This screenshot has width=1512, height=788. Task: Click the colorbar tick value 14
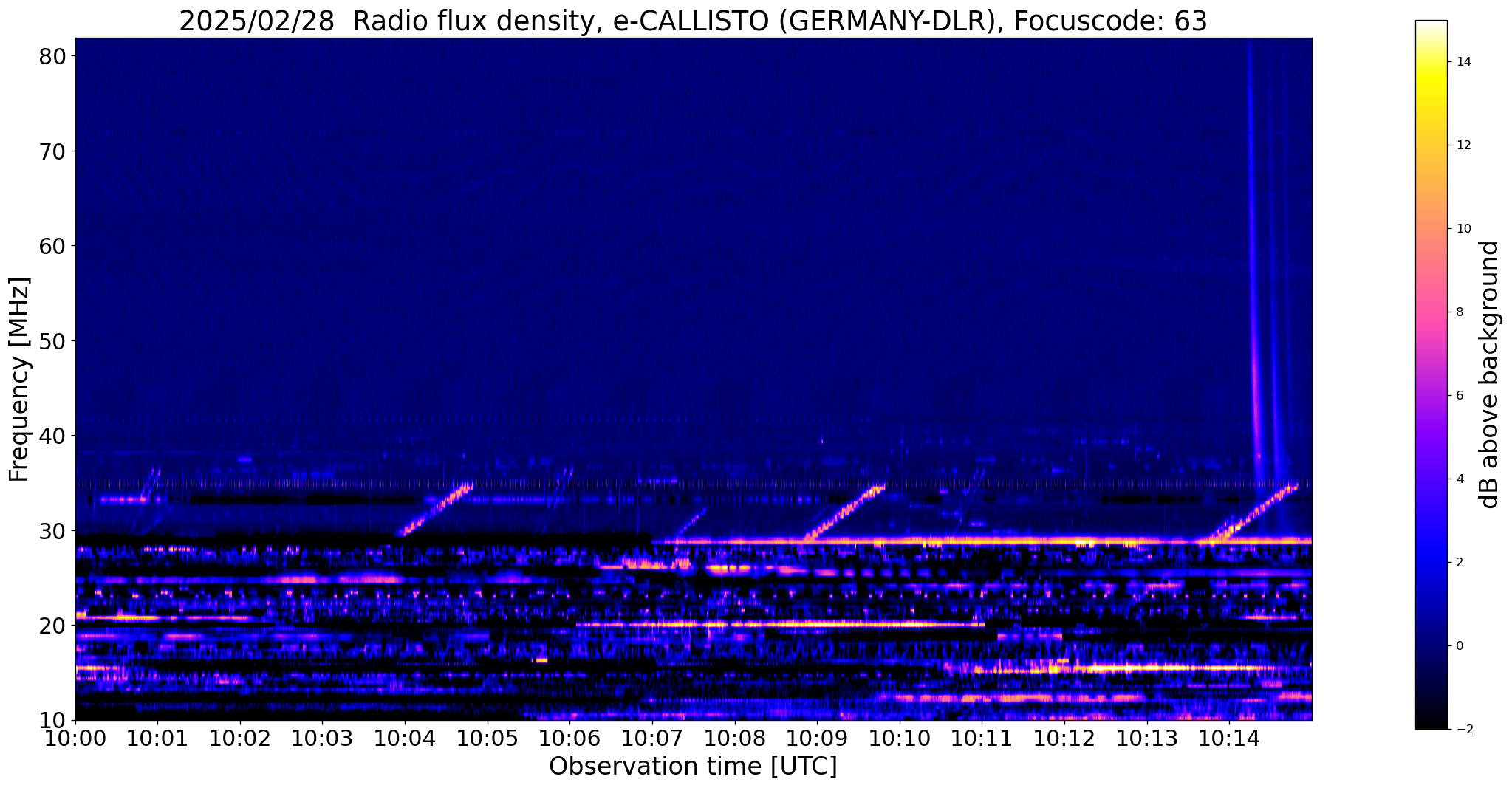click(1463, 62)
